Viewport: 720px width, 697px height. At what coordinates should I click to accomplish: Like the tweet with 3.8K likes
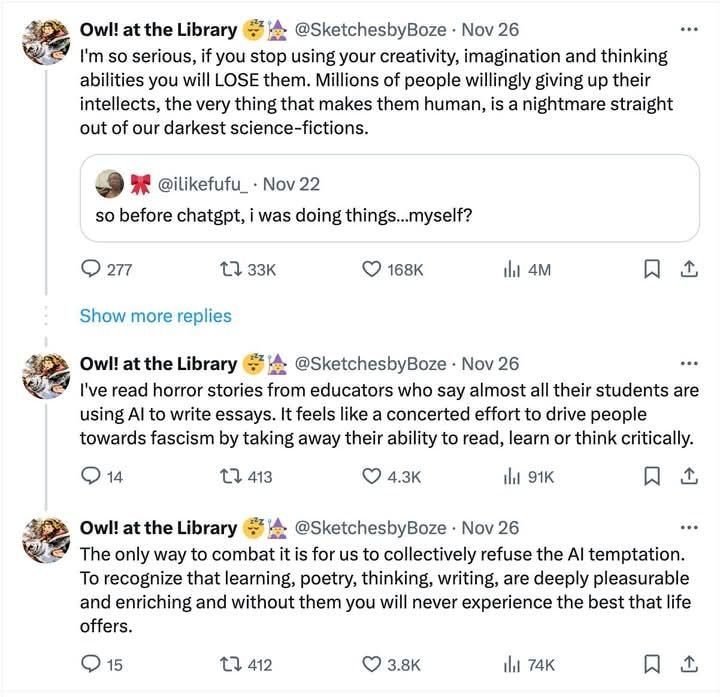click(372, 664)
